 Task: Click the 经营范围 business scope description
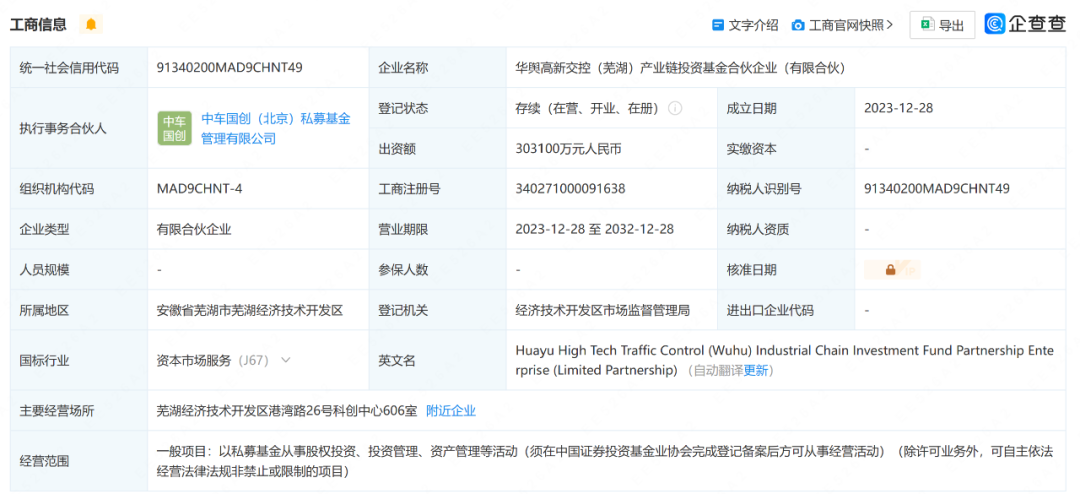[x=605, y=461]
